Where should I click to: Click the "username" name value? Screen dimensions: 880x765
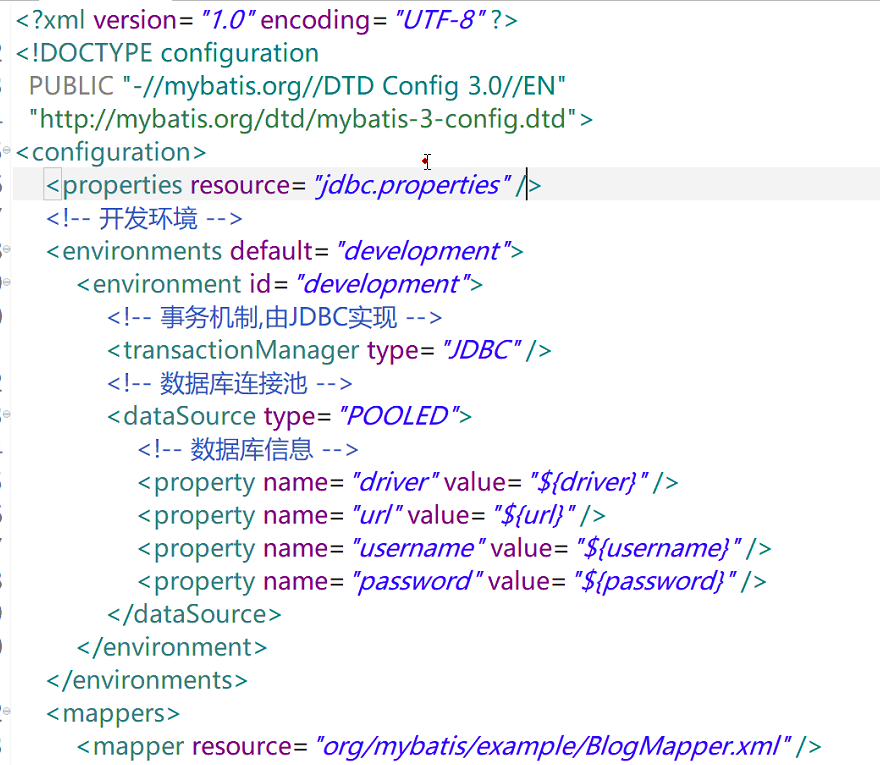[419, 549]
